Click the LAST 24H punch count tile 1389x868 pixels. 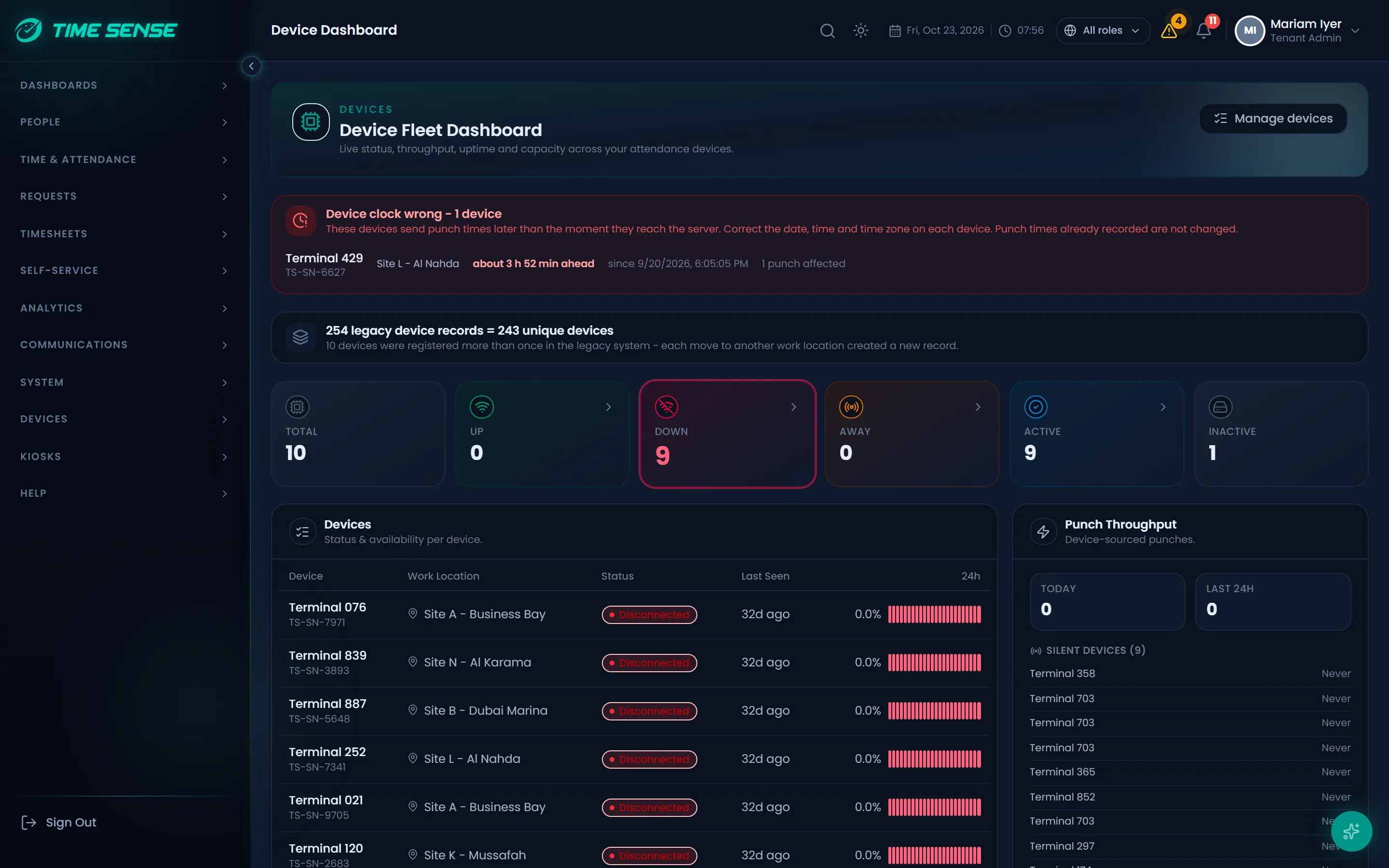(1272, 601)
